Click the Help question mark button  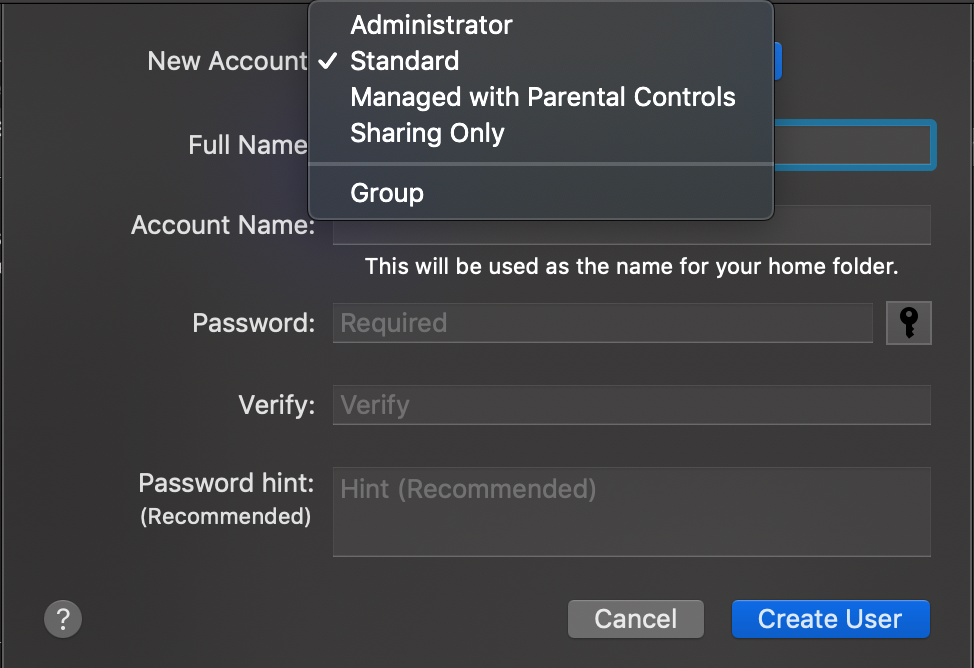point(63,618)
